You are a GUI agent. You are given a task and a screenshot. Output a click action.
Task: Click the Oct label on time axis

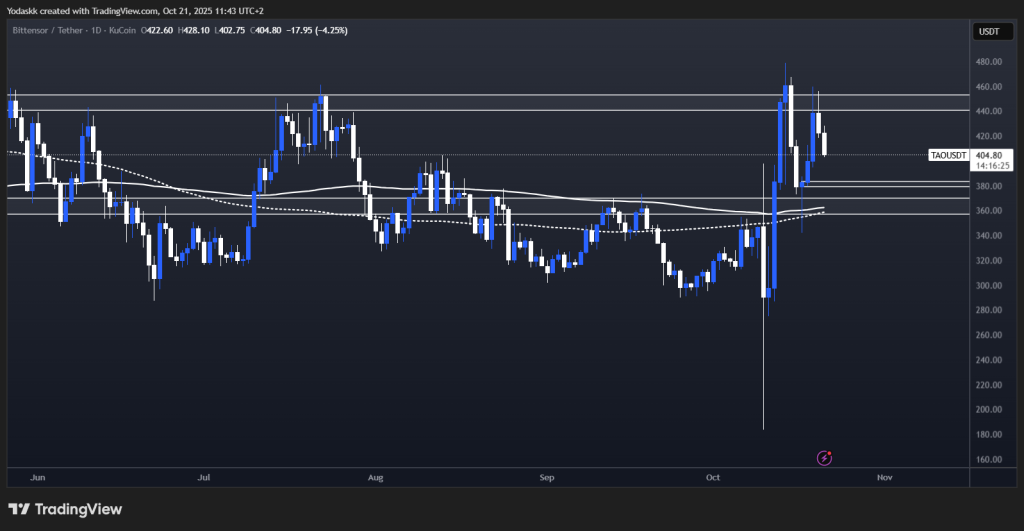(x=712, y=477)
